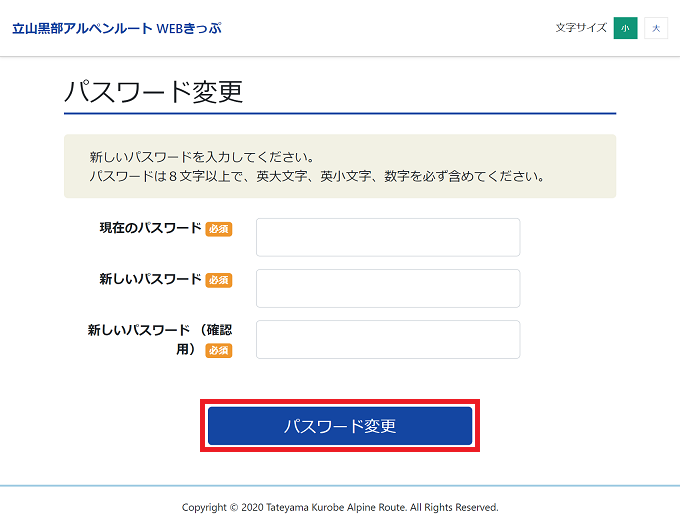Viewport: 680px width, 527px height.
Task: Focus the 現在のパスワード input field
Action: point(388,238)
